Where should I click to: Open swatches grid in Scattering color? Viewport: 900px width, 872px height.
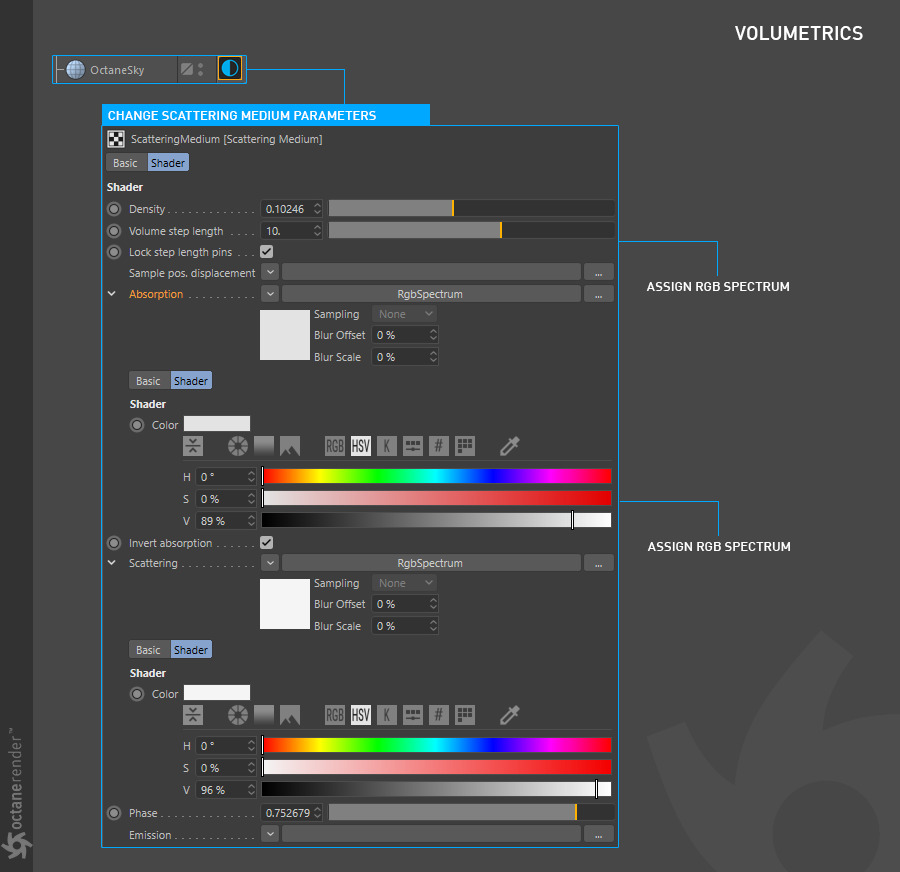pyautogui.click(x=464, y=715)
